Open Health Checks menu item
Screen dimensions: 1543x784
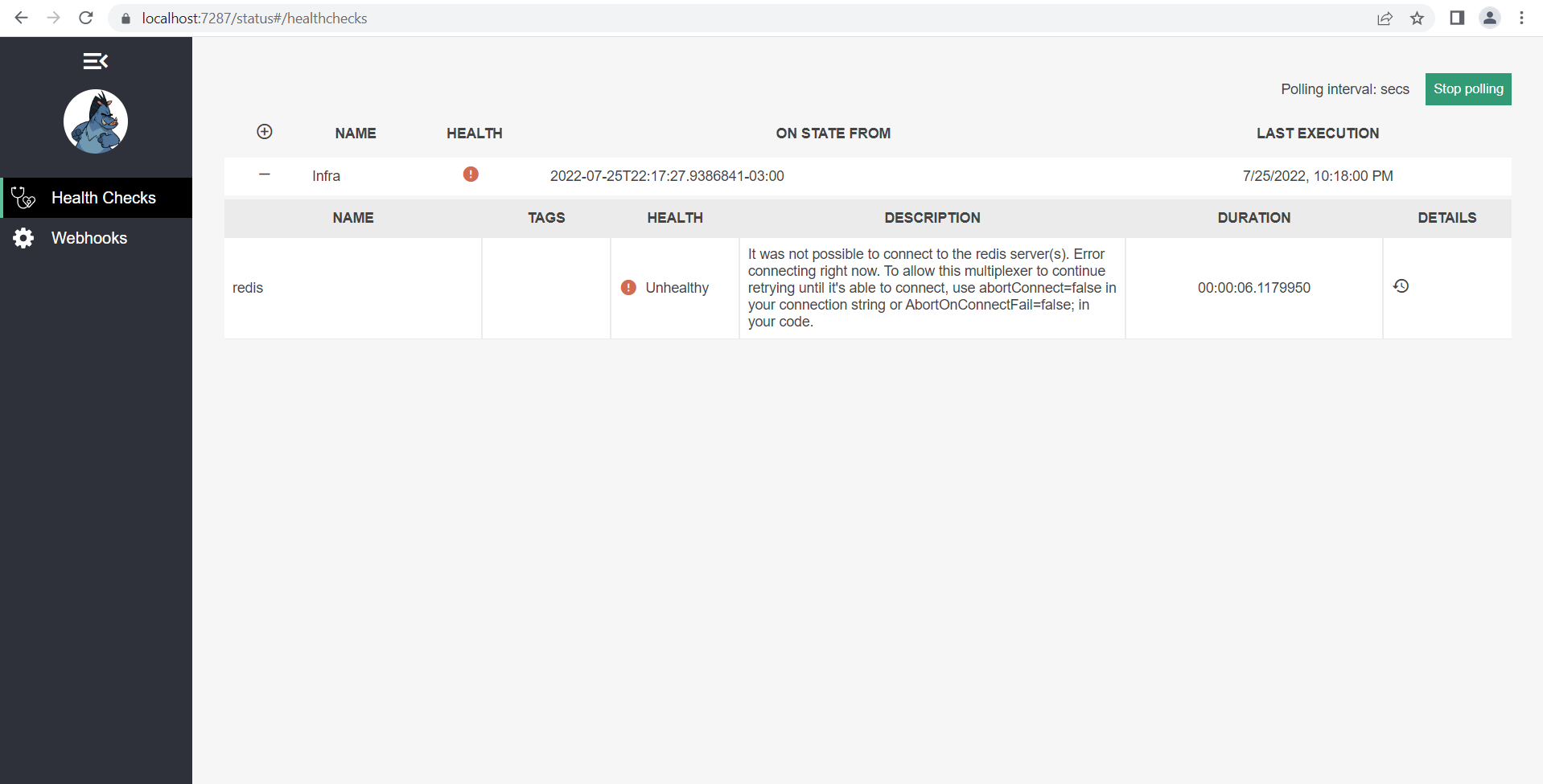pyautogui.click(x=103, y=198)
